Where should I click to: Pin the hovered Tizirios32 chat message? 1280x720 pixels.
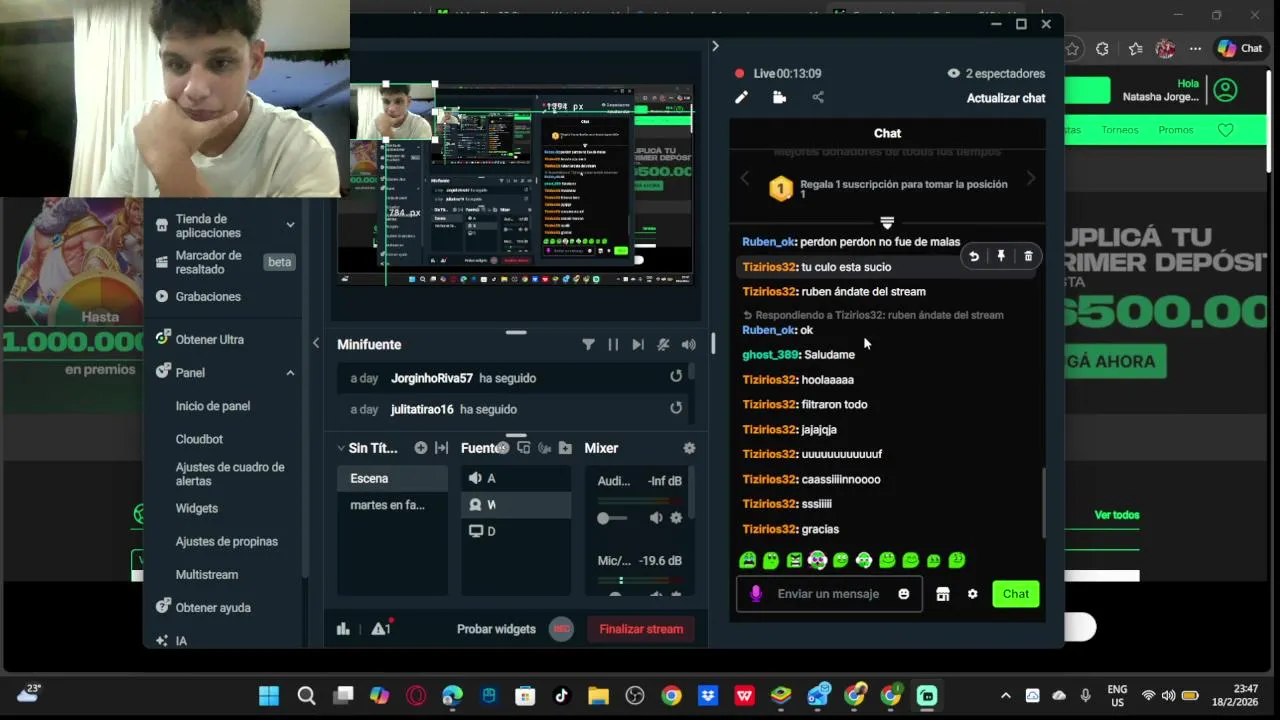(x=1001, y=256)
